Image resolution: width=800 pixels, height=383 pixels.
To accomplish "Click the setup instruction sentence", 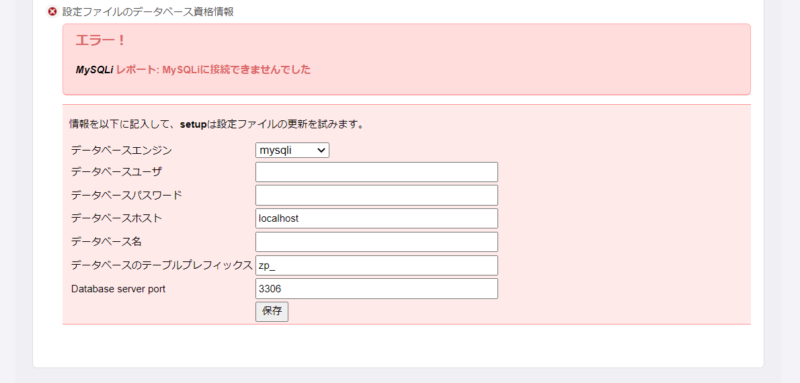I will pos(217,124).
